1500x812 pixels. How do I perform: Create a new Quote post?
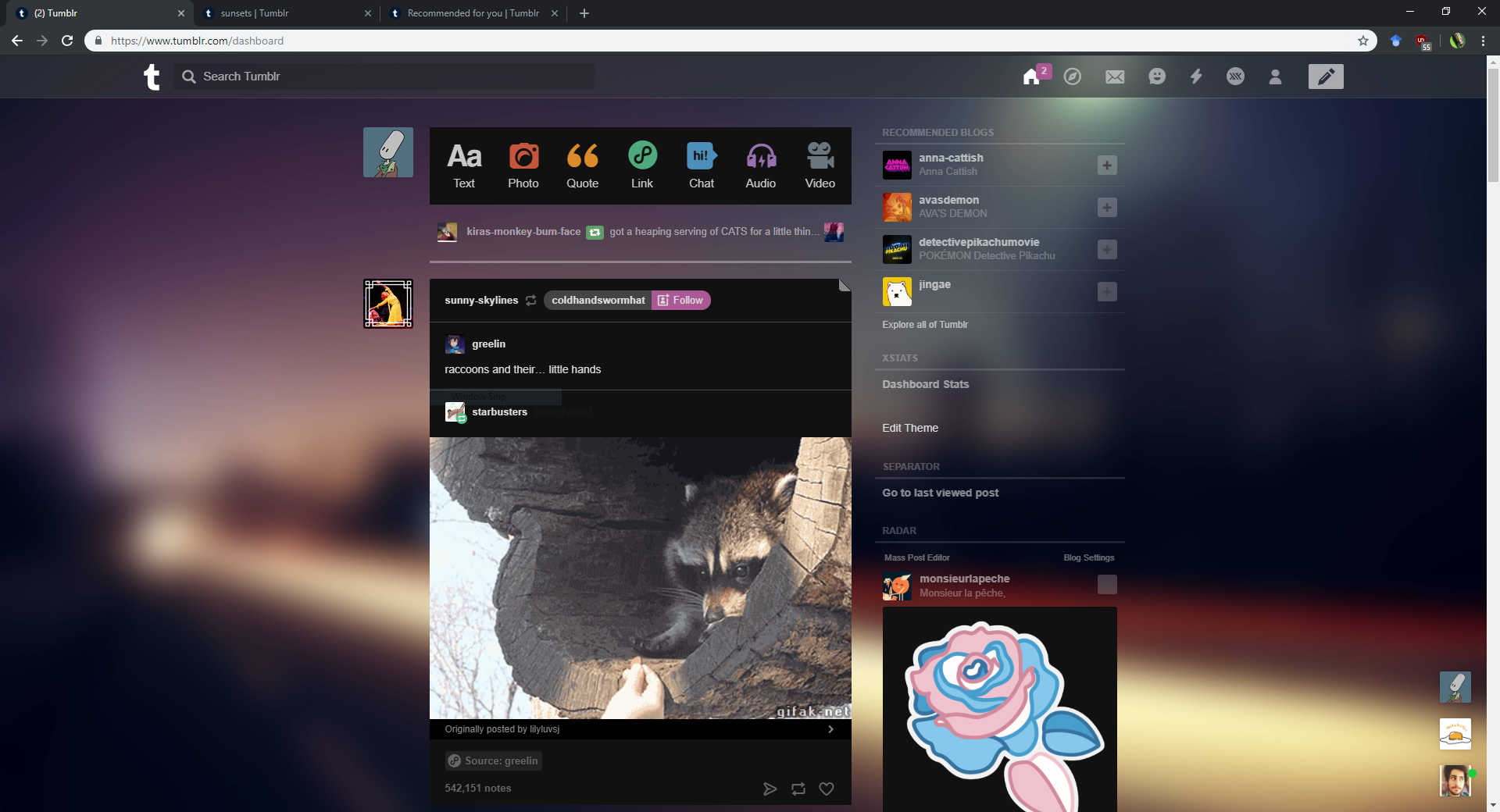(x=583, y=166)
